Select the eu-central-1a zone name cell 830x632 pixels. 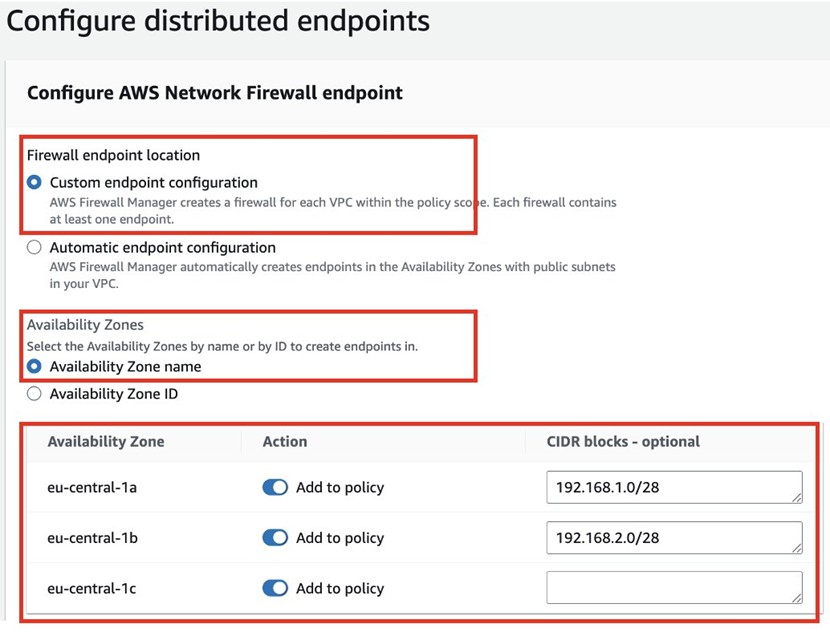point(92,487)
